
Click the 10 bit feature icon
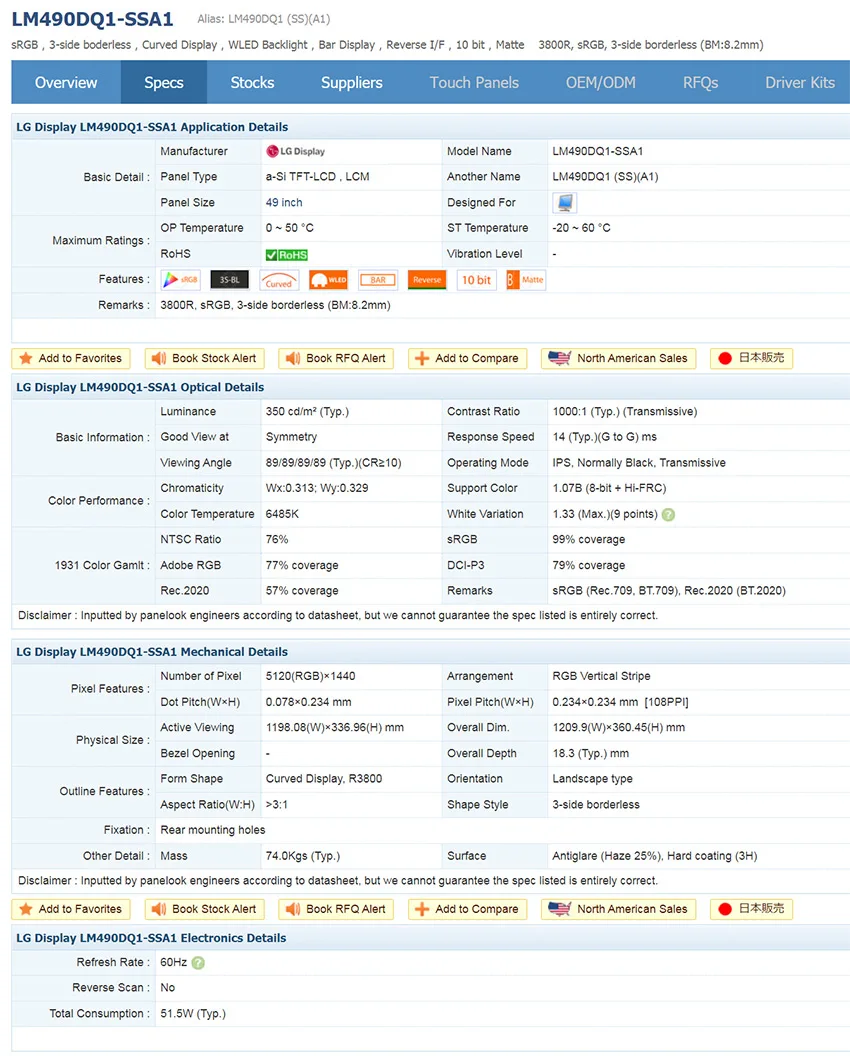pos(476,279)
